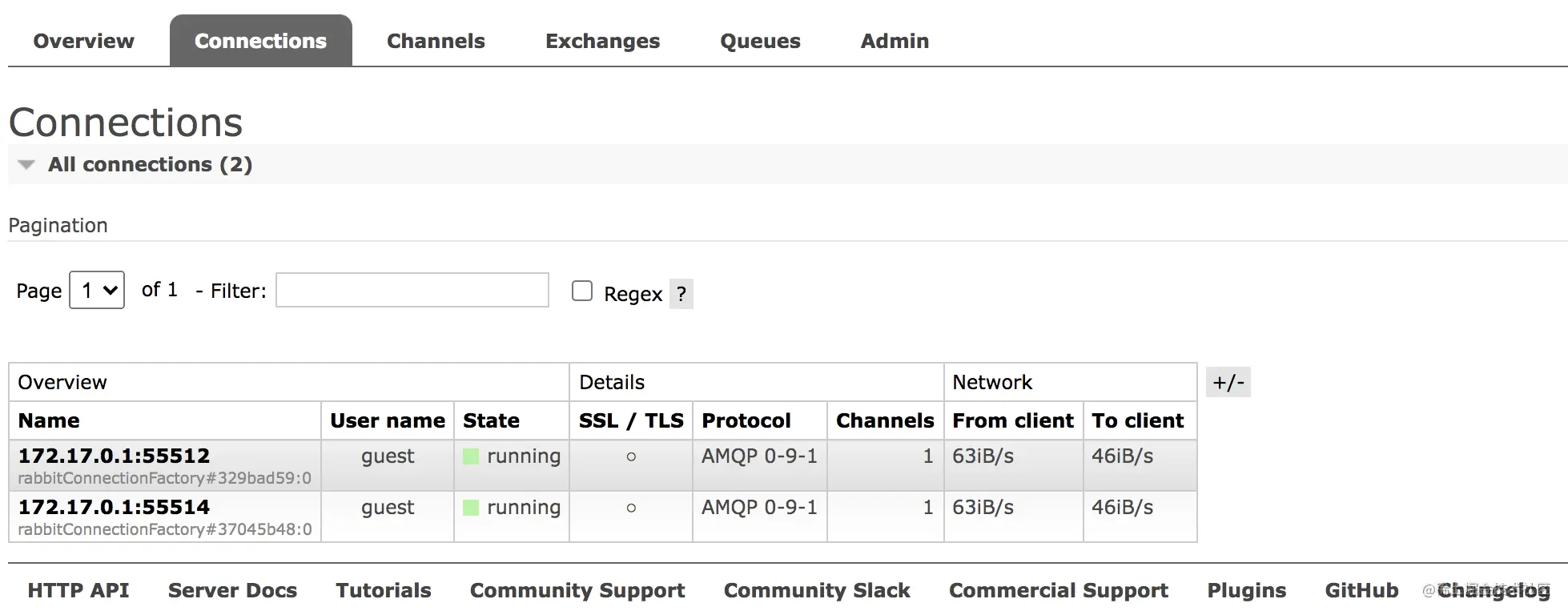Sort connections by Channels column
1568x615 pixels.
(885, 420)
